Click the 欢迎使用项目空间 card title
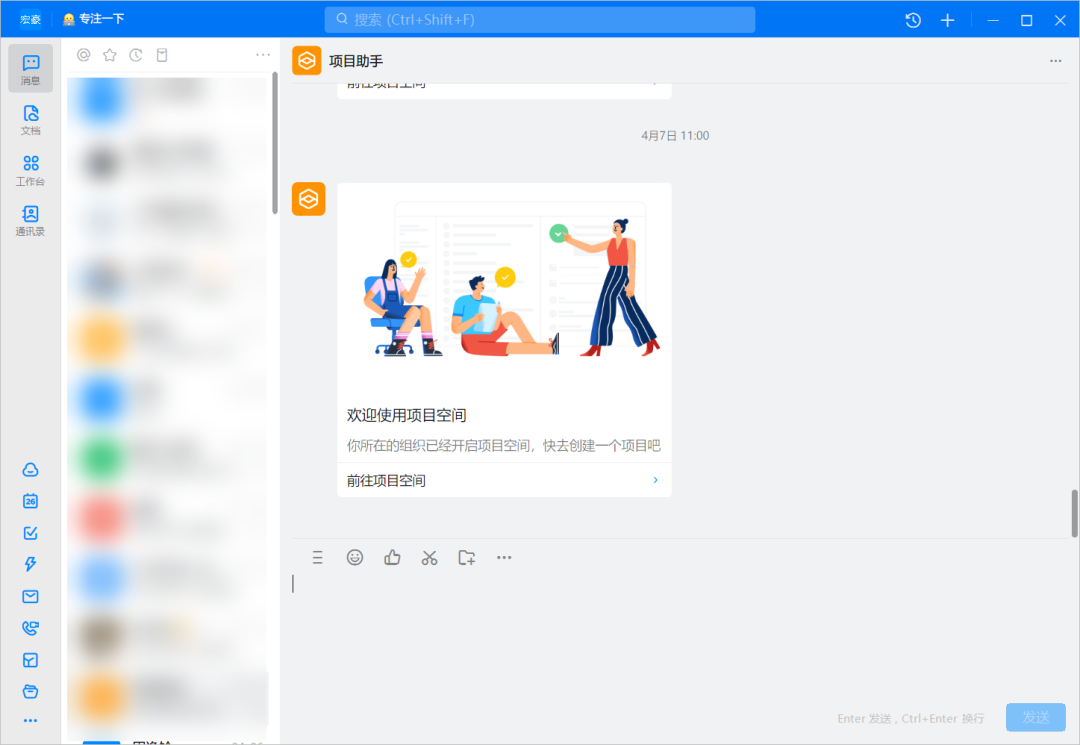The width and height of the screenshot is (1080, 745). [406, 416]
